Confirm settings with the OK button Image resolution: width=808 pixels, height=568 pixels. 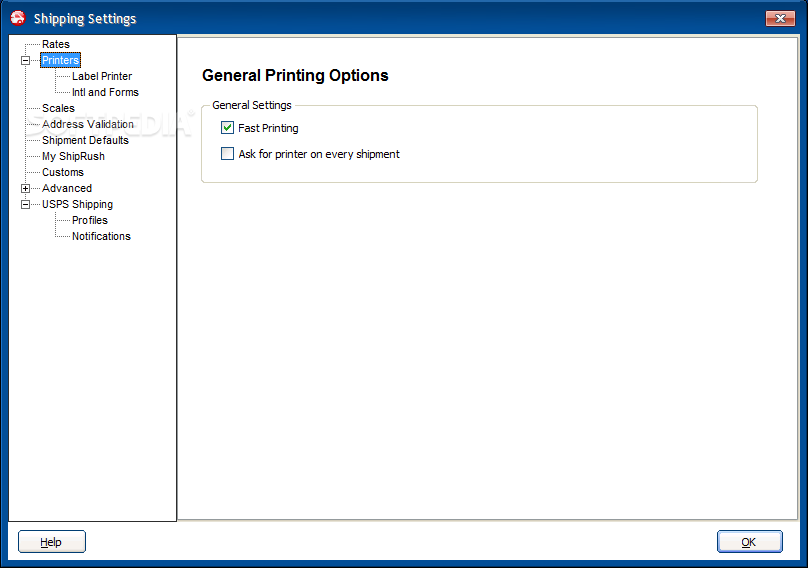749,542
